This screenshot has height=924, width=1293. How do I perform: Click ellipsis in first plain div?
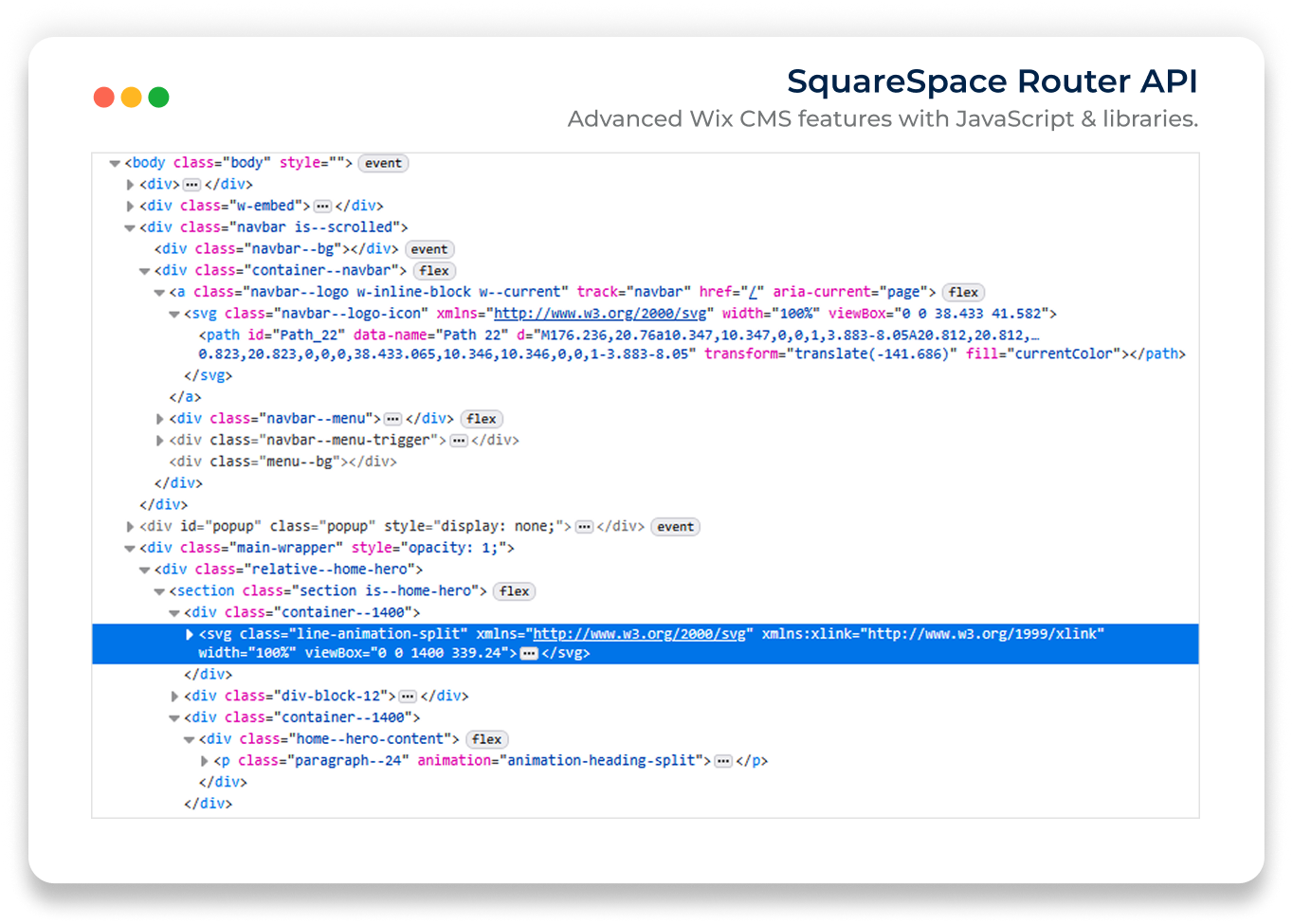pyautogui.click(x=192, y=185)
